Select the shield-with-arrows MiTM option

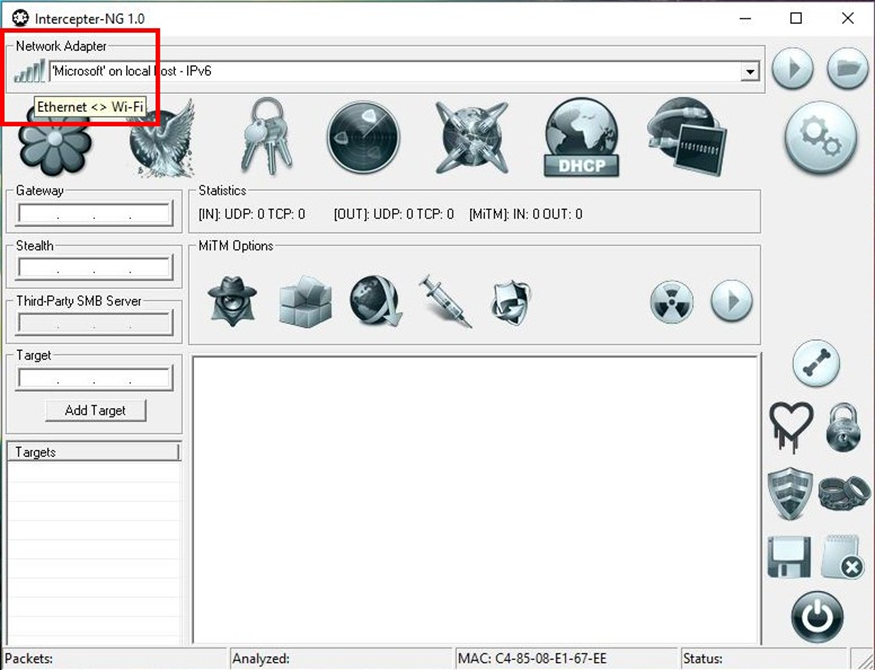click(x=511, y=302)
